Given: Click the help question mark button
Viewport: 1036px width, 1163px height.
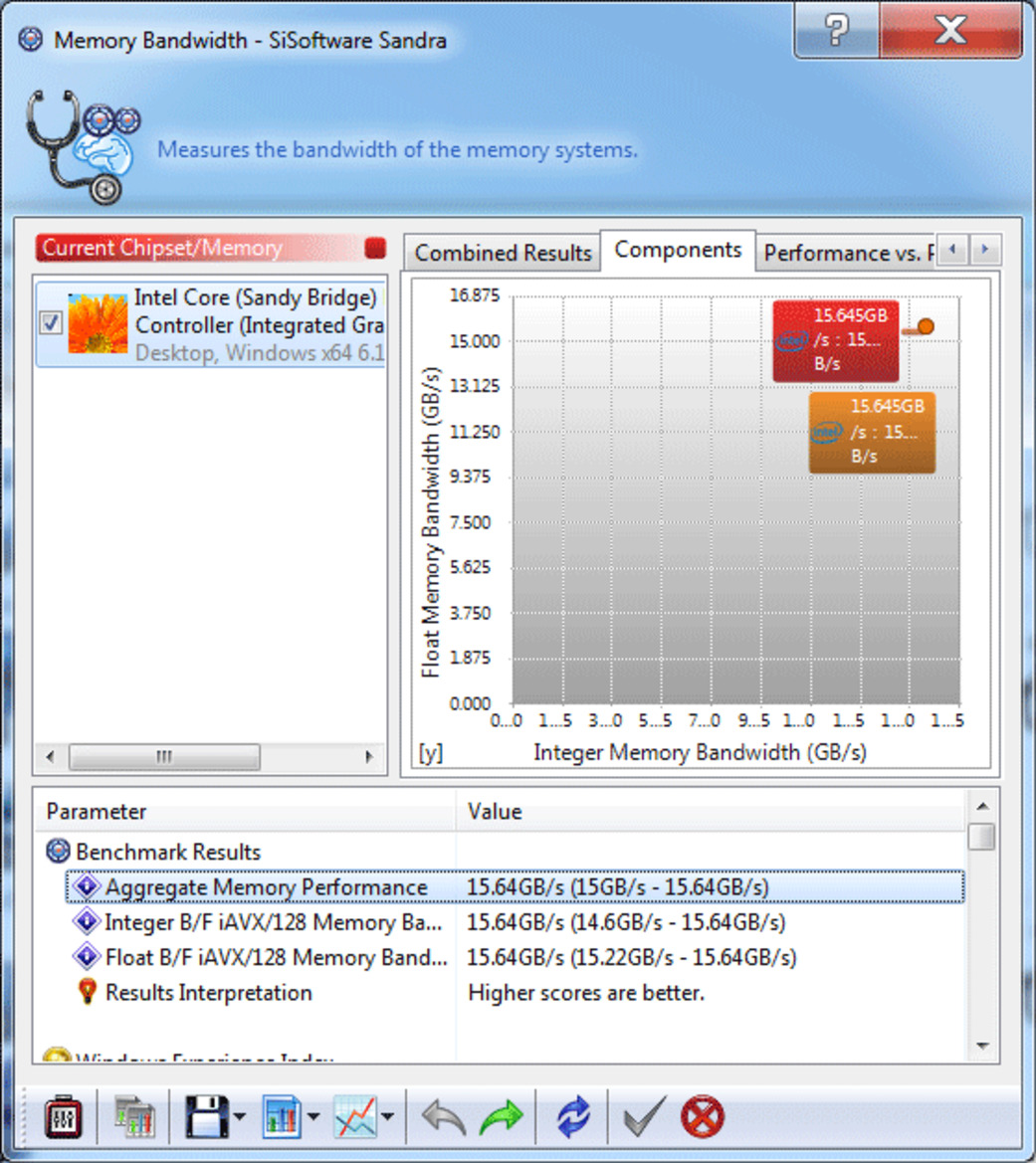Looking at the screenshot, I should click(836, 31).
